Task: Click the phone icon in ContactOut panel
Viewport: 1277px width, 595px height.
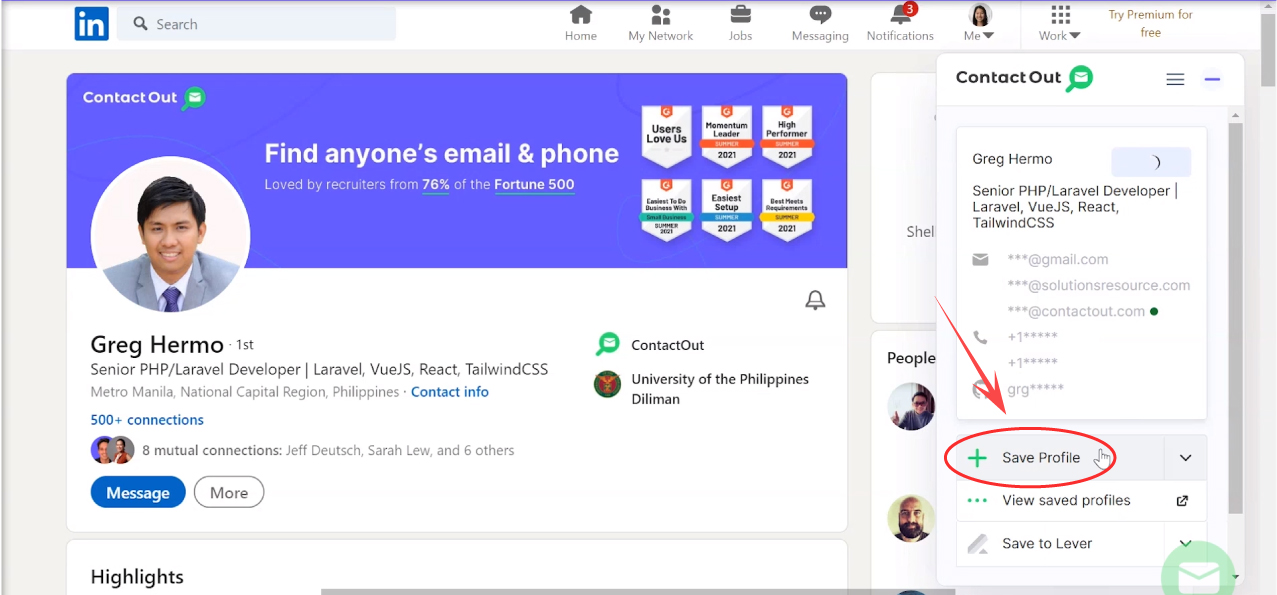Action: pyautogui.click(x=980, y=338)
